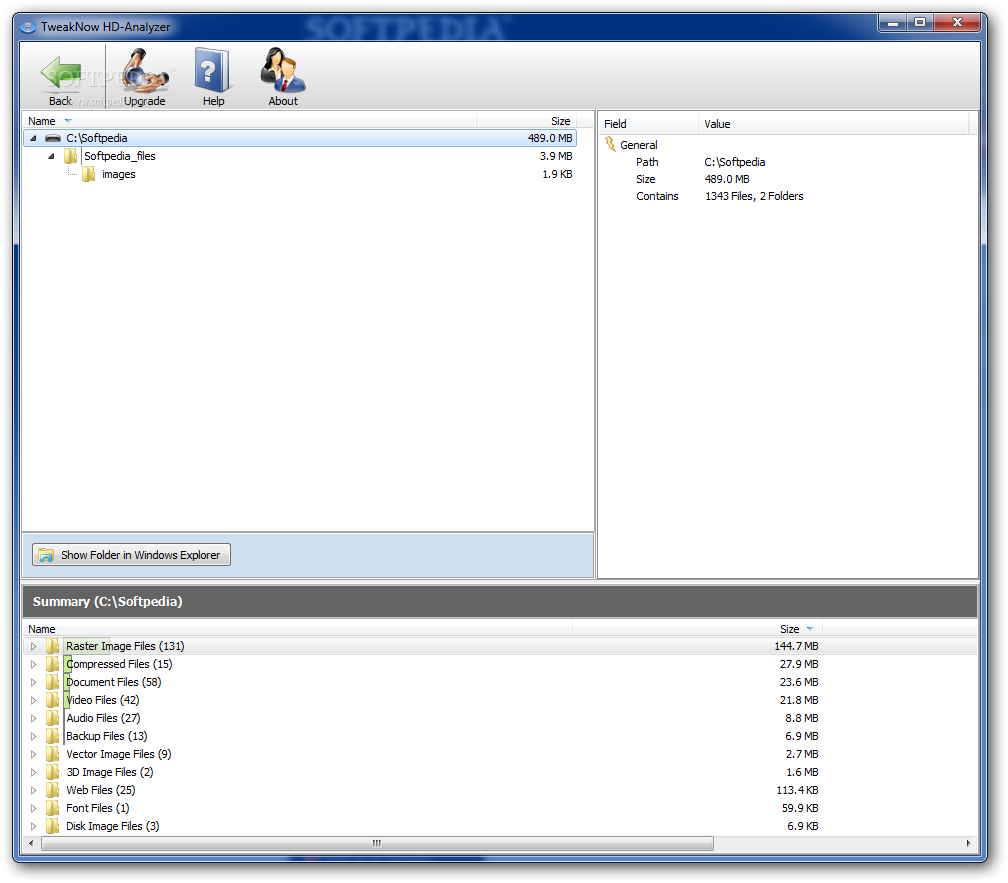The height and width of the screenshot is (883, 1008).
Task: Click the Audio Files folder icon
Action: [x=52, y=718]
